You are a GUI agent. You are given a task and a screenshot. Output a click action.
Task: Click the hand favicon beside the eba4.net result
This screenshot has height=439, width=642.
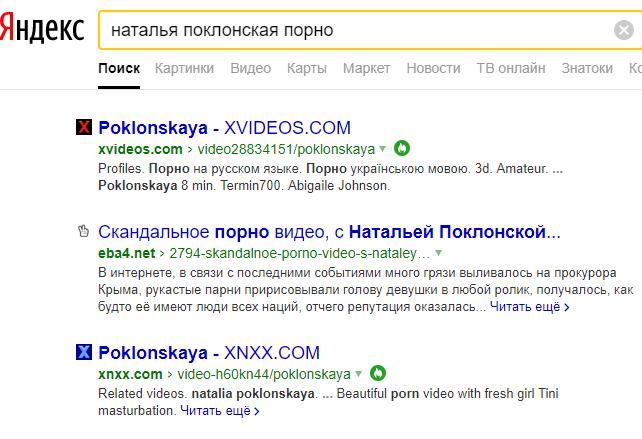click(x=84, y=232)
